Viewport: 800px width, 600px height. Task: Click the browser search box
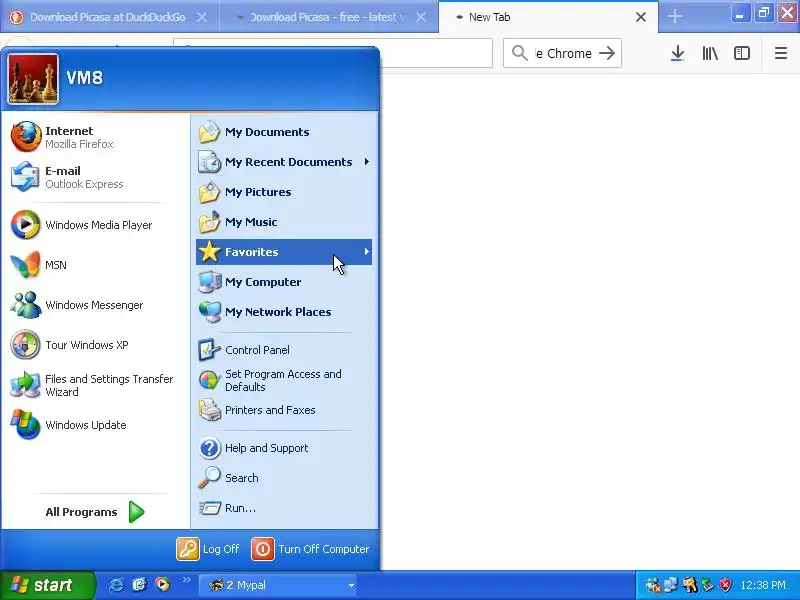[562, 53]
